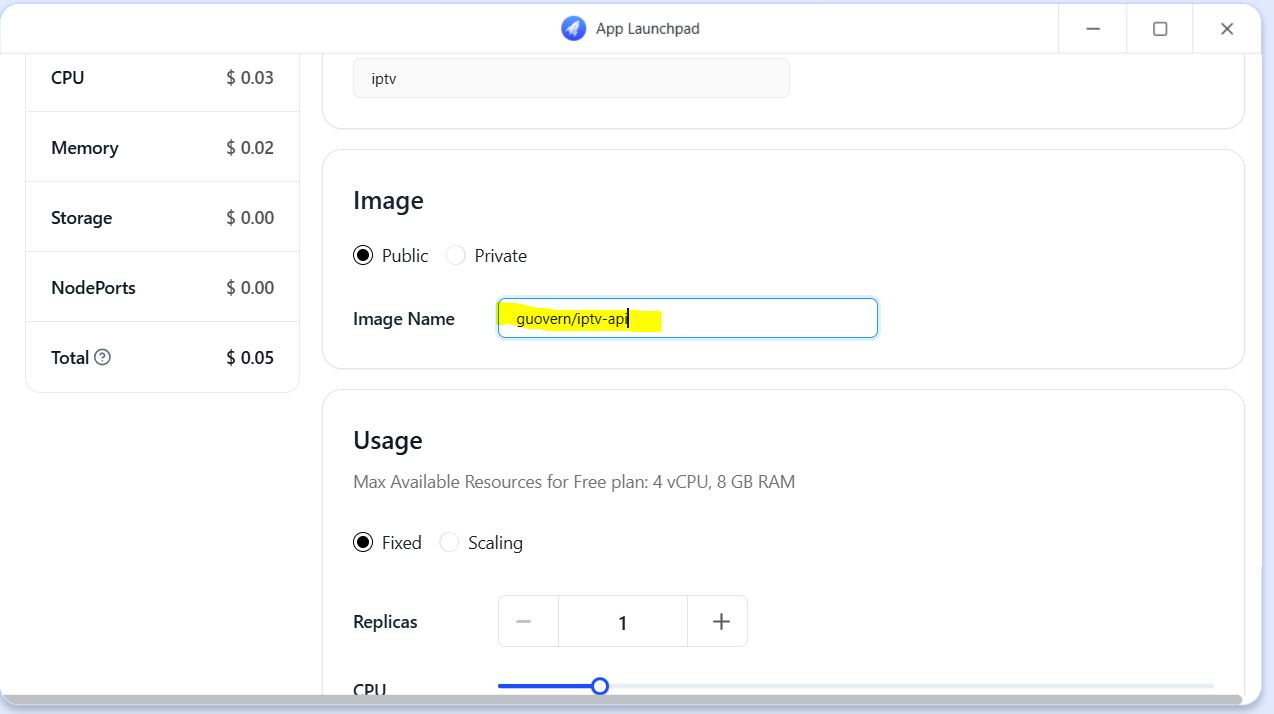Click the Memory cost row
1274x714 pixels.
[x=162, y=148]
